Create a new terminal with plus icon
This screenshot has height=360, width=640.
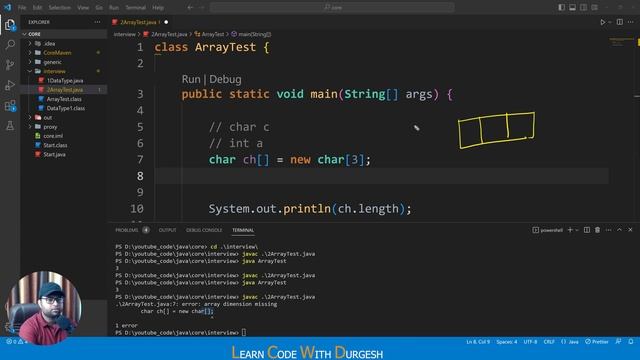(570, 230)
